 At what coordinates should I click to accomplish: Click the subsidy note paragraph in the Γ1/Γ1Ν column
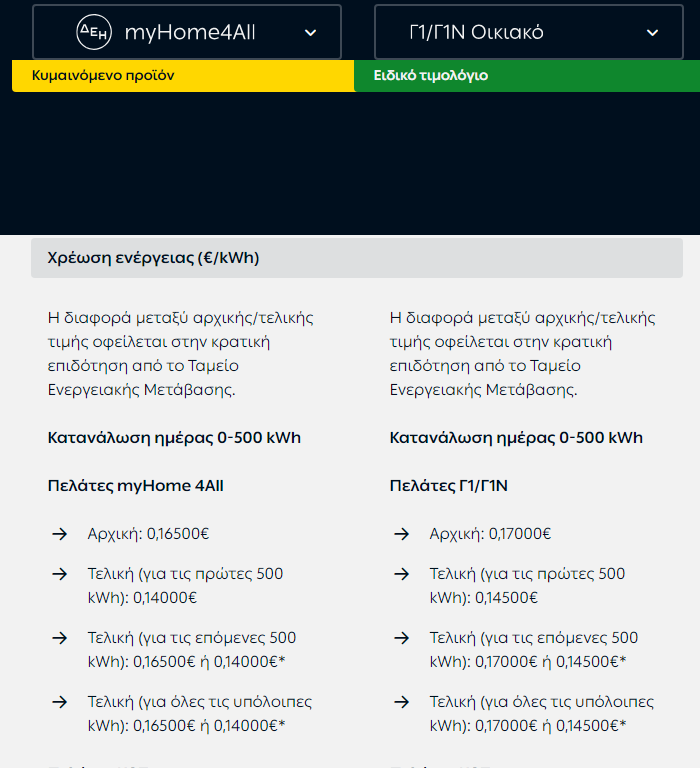[522, 354]
